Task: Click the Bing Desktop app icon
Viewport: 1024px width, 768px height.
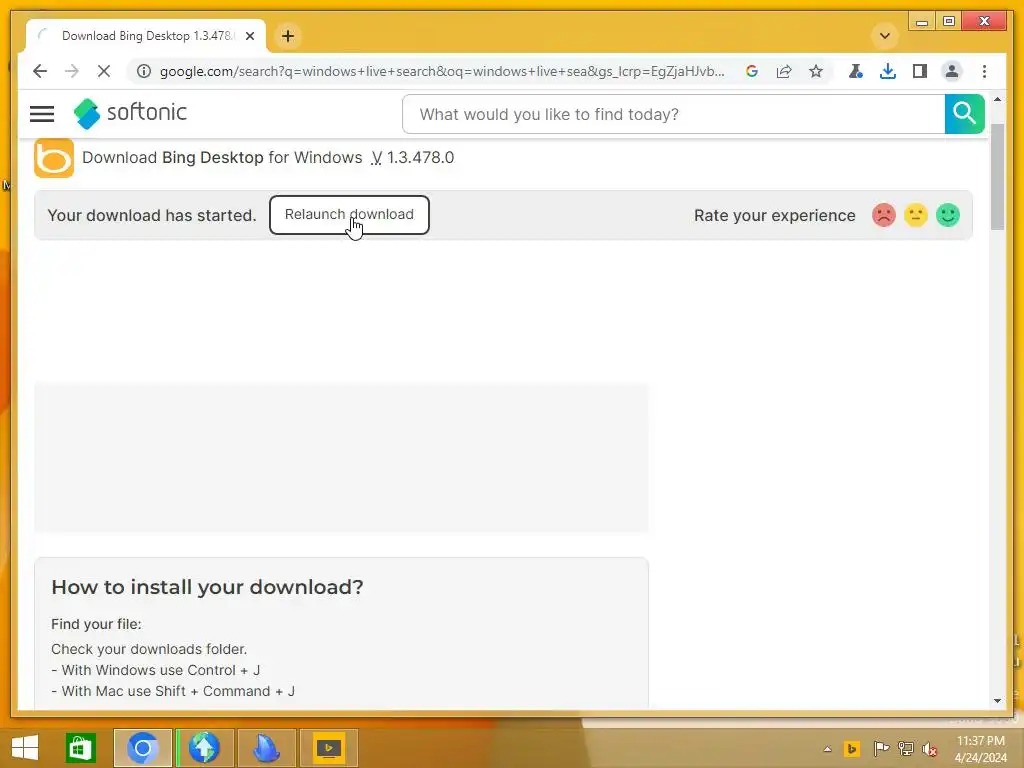Action: (54, 158)
